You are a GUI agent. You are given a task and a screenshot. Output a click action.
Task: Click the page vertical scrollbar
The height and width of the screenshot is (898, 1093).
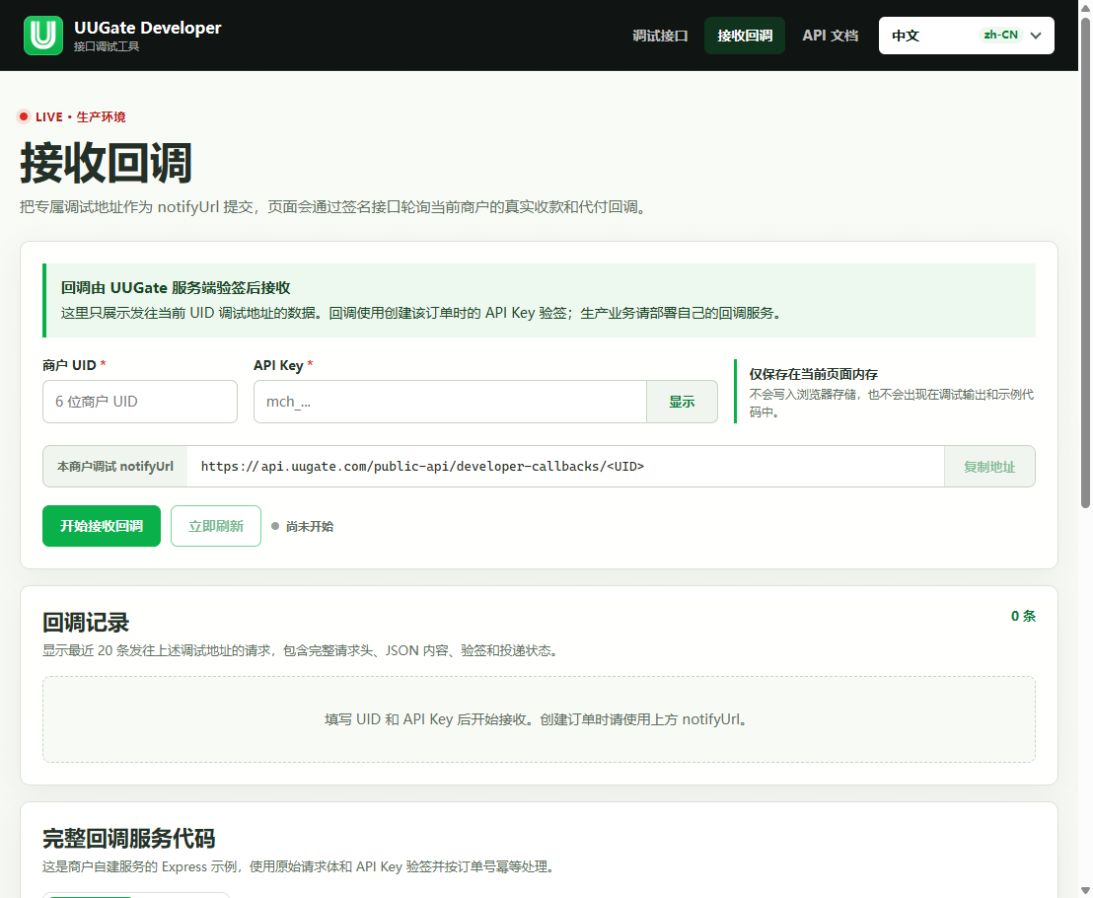pyautogui.click(x=1085, y=265)
